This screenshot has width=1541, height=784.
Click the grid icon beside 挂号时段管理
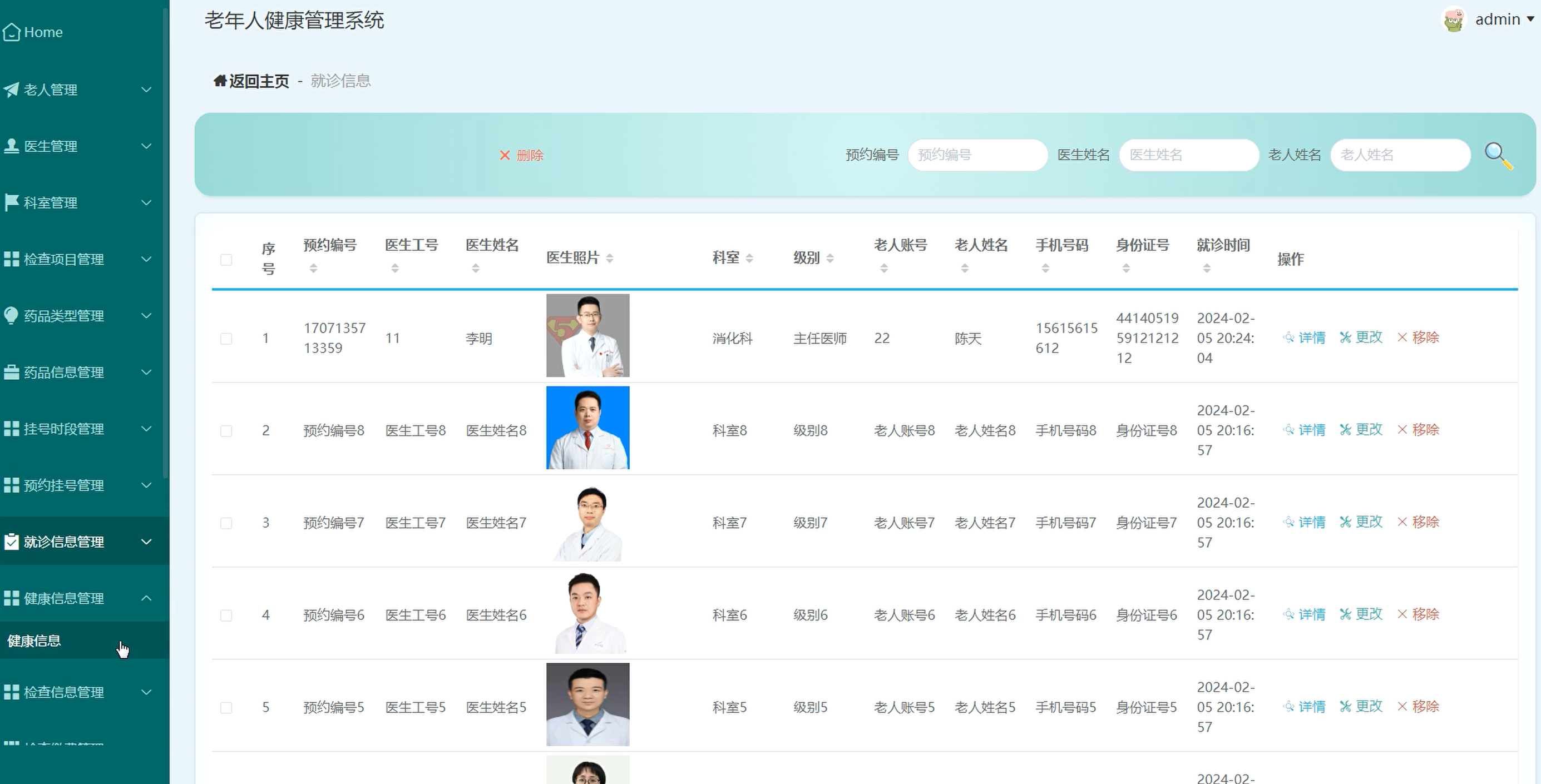coord(11,429)
